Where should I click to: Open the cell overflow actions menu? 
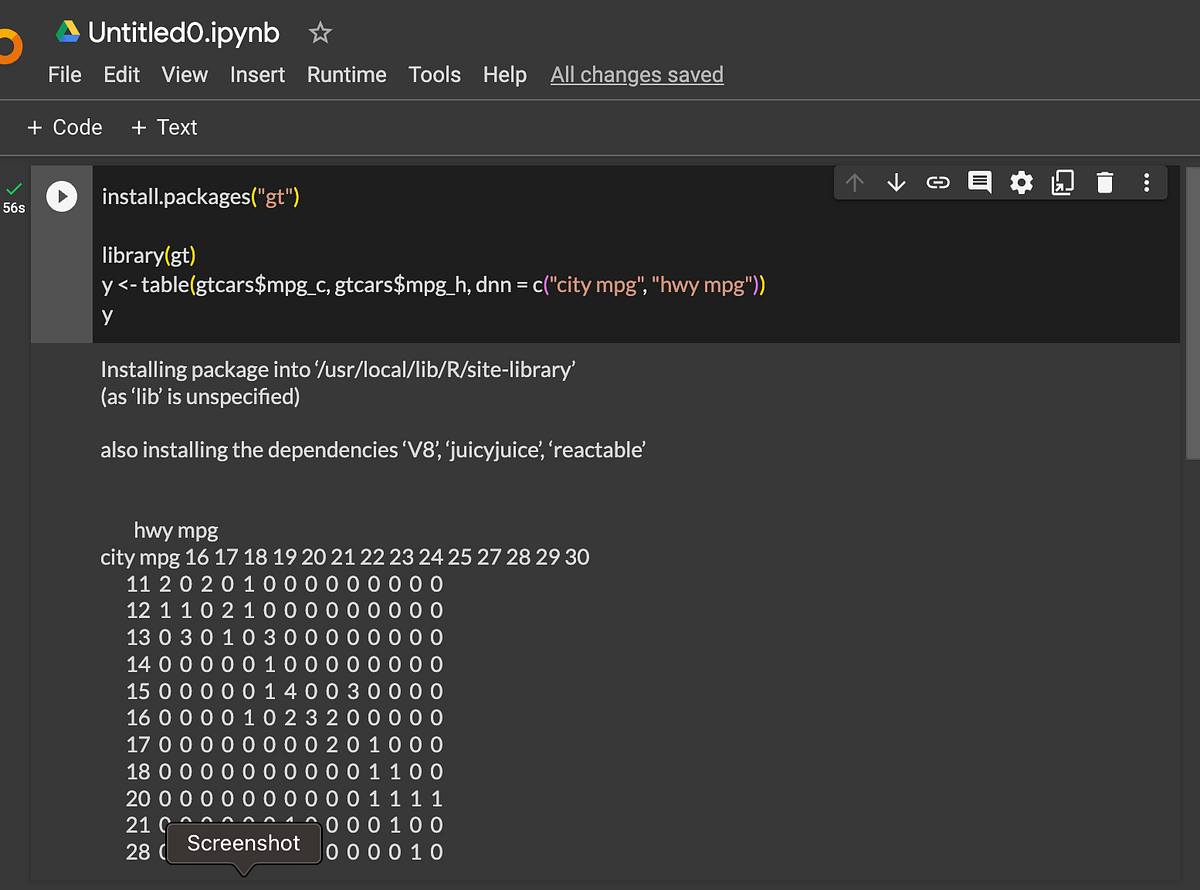pyautogui.click(x=1146, y=182)
